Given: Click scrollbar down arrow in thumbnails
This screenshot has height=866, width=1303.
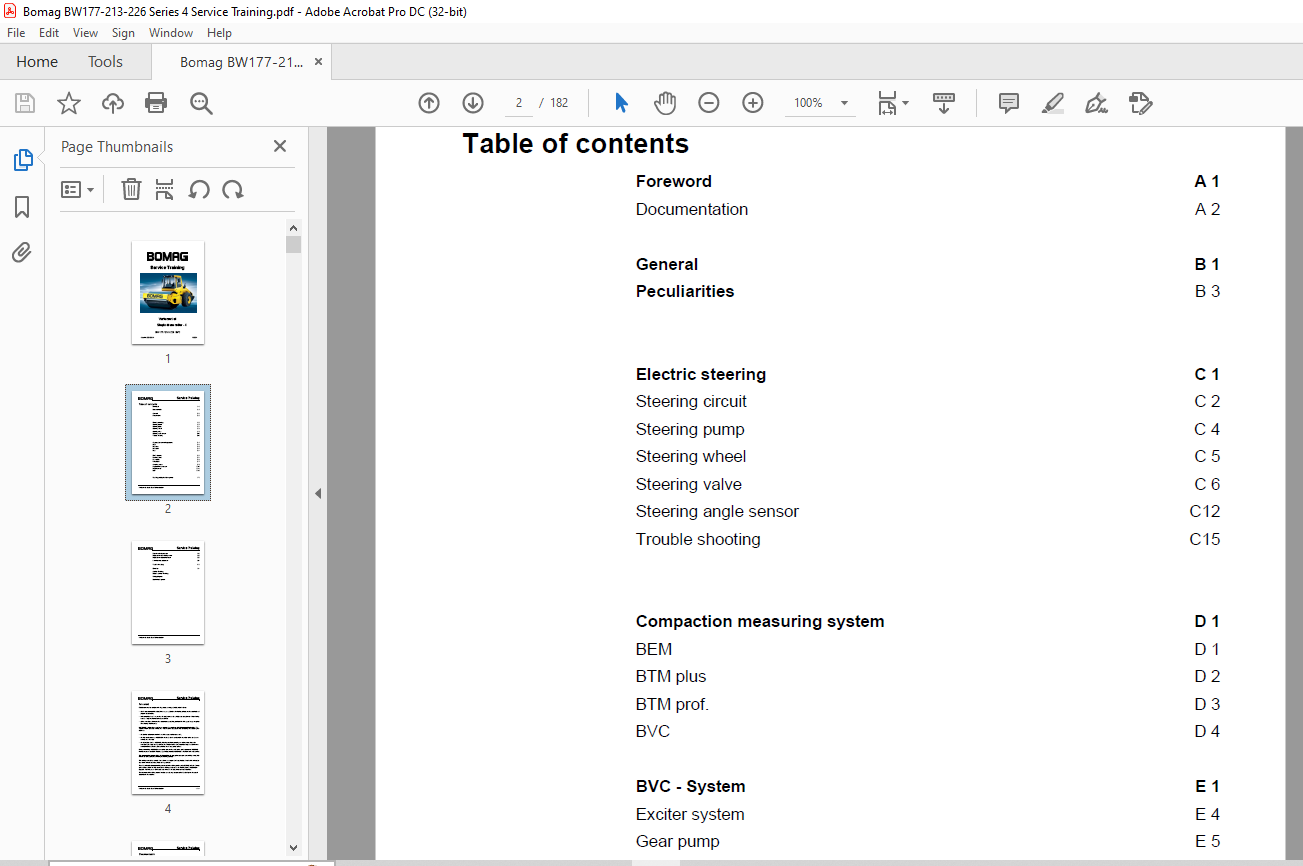Looking at the screenshot, I should coord(293,848).
